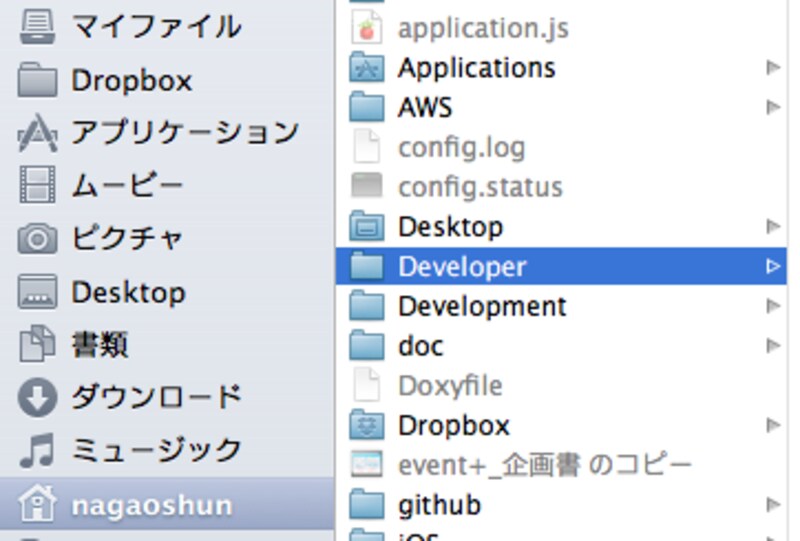Expand the AWS folder arrow
800x541 pixels.
point(773,107)
